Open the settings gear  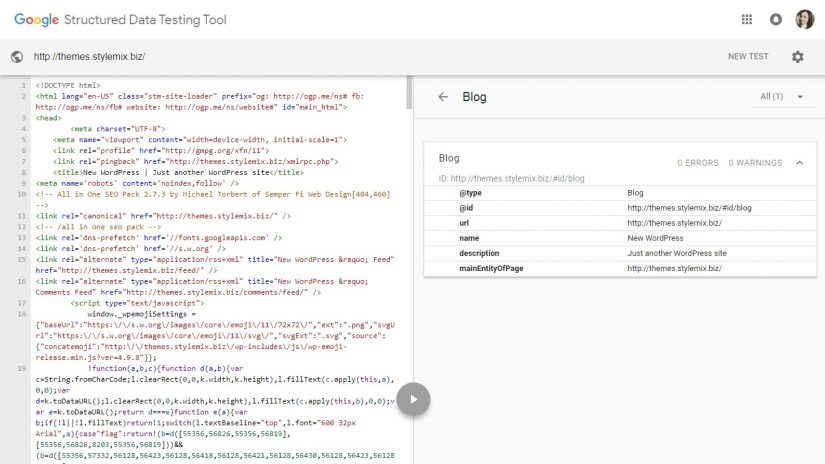[x=798, y=56]
